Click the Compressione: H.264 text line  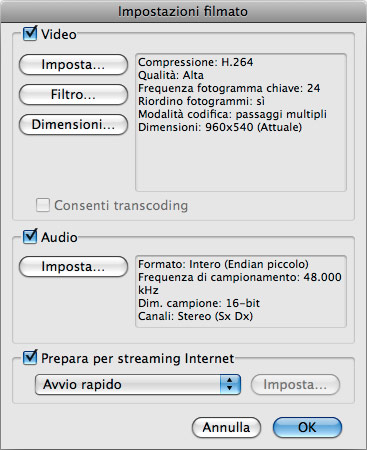pos(196,62)
